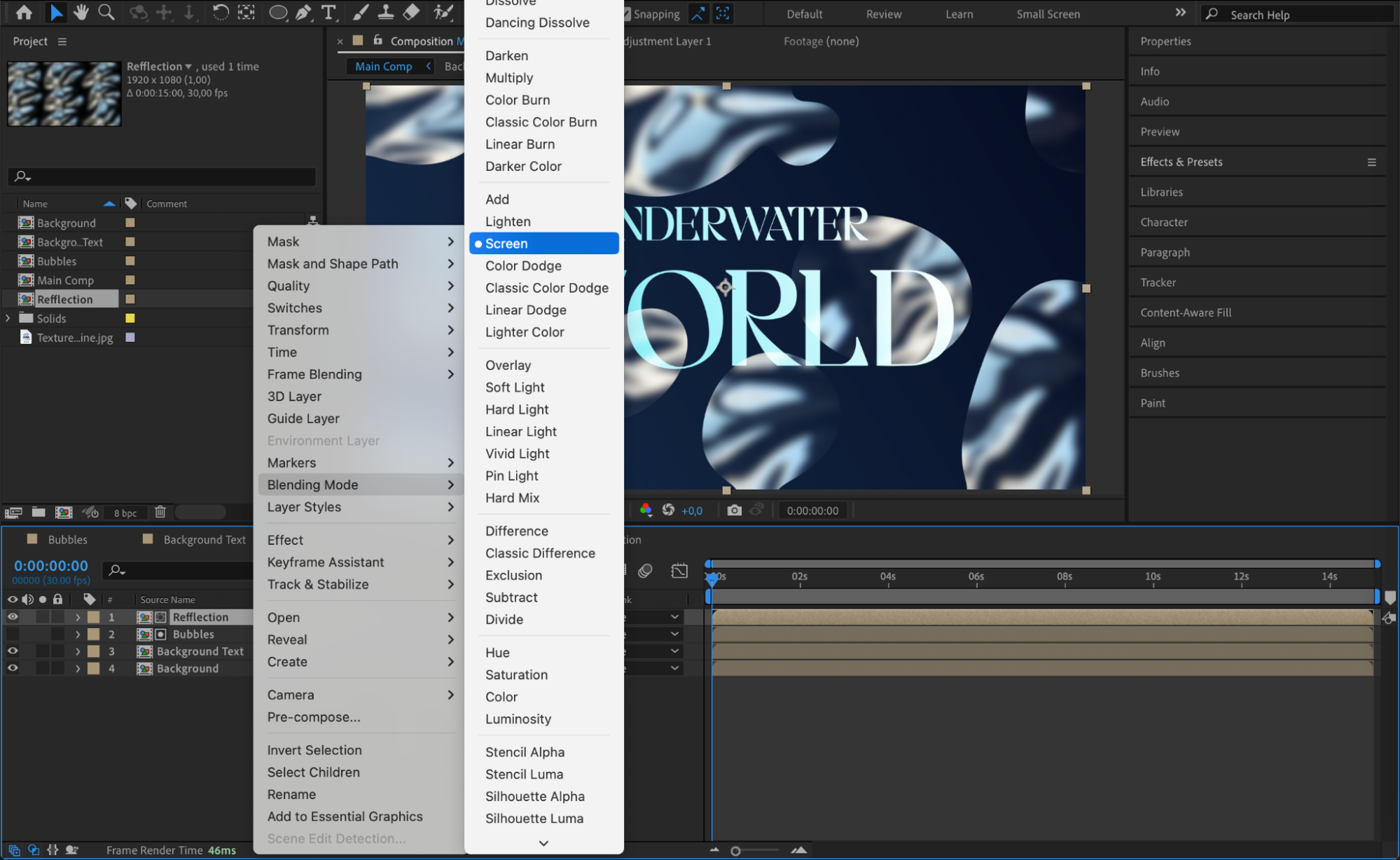
Task: Select the Type tool
Action: coord(328,12)
